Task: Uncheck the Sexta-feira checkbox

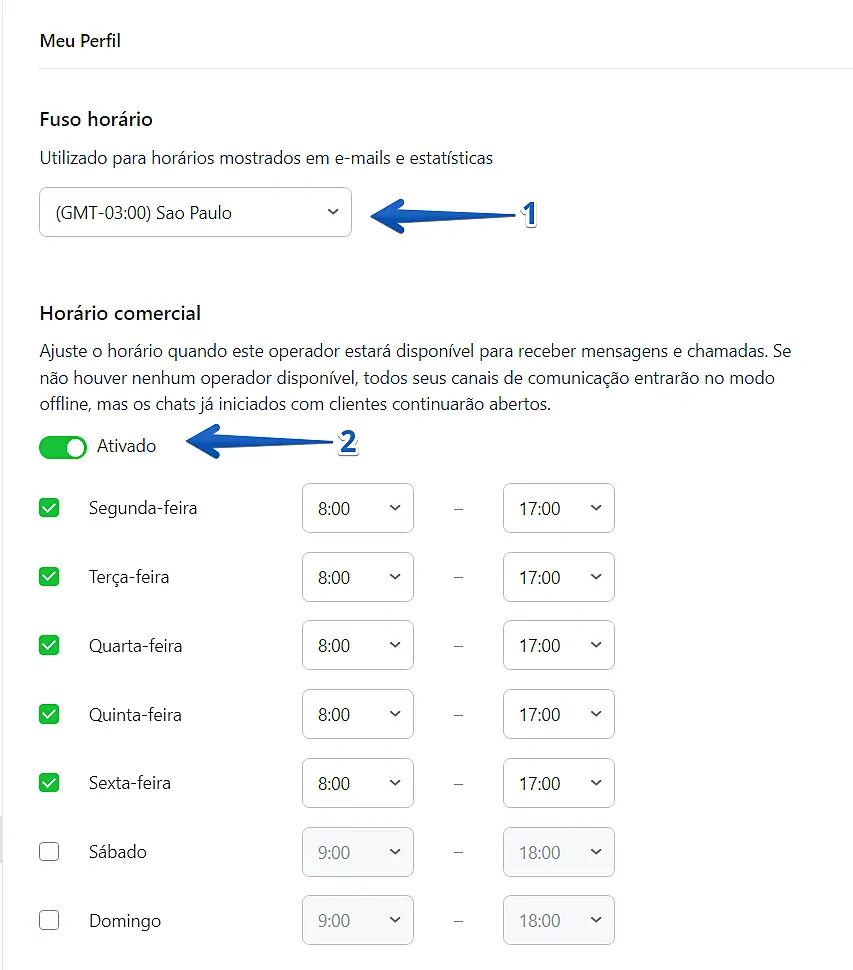Action: pyautogui.click(x=49, y=783)
